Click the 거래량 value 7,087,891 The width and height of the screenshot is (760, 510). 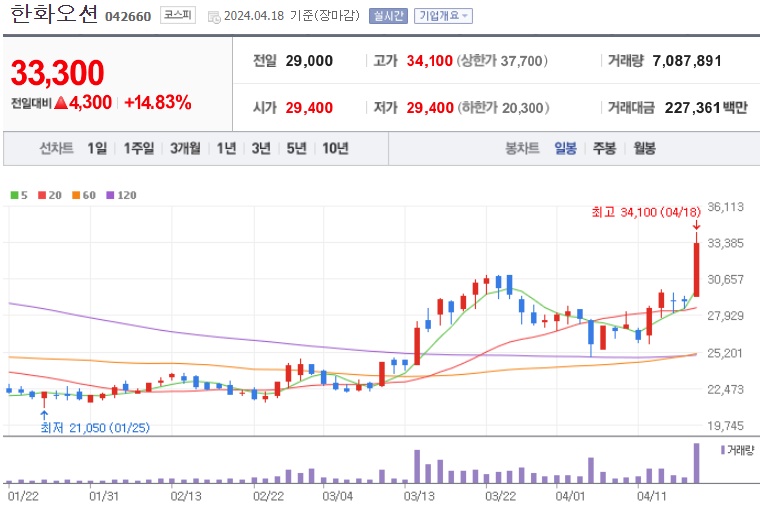click(687, 61)
